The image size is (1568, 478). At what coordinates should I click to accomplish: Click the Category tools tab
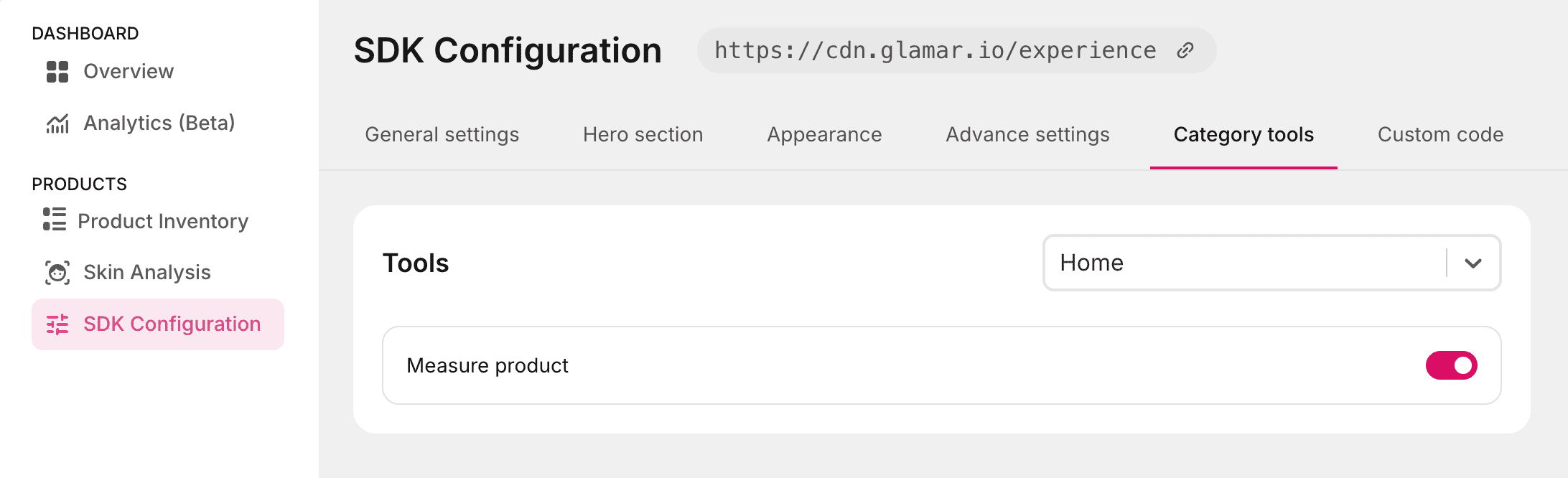coord(1243,135)
